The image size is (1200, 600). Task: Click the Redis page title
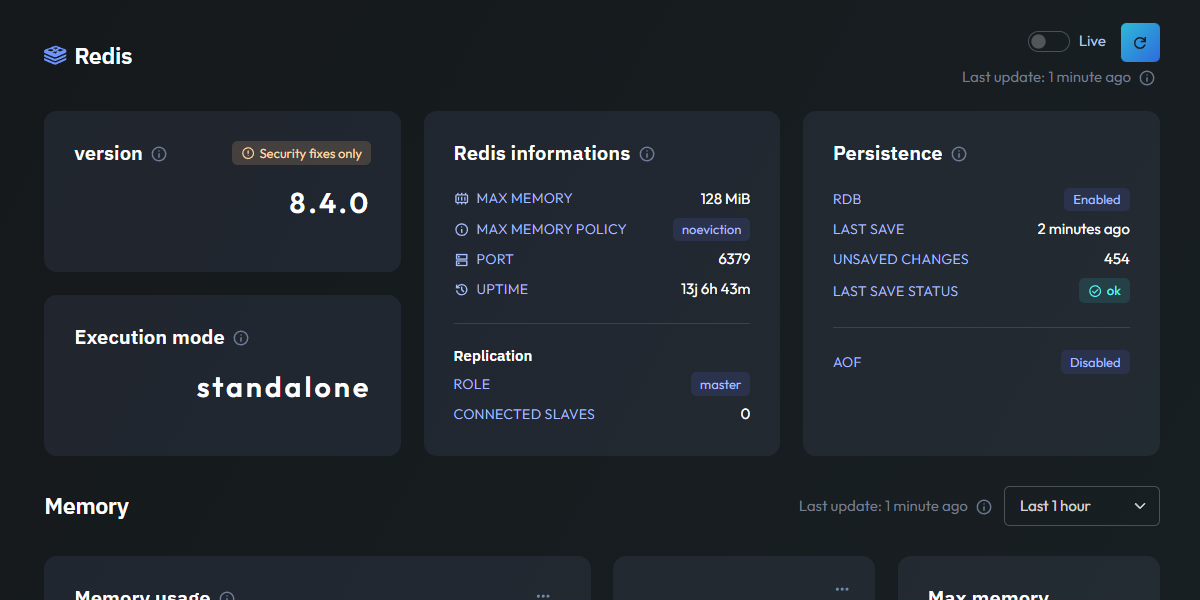coord(103,56)
